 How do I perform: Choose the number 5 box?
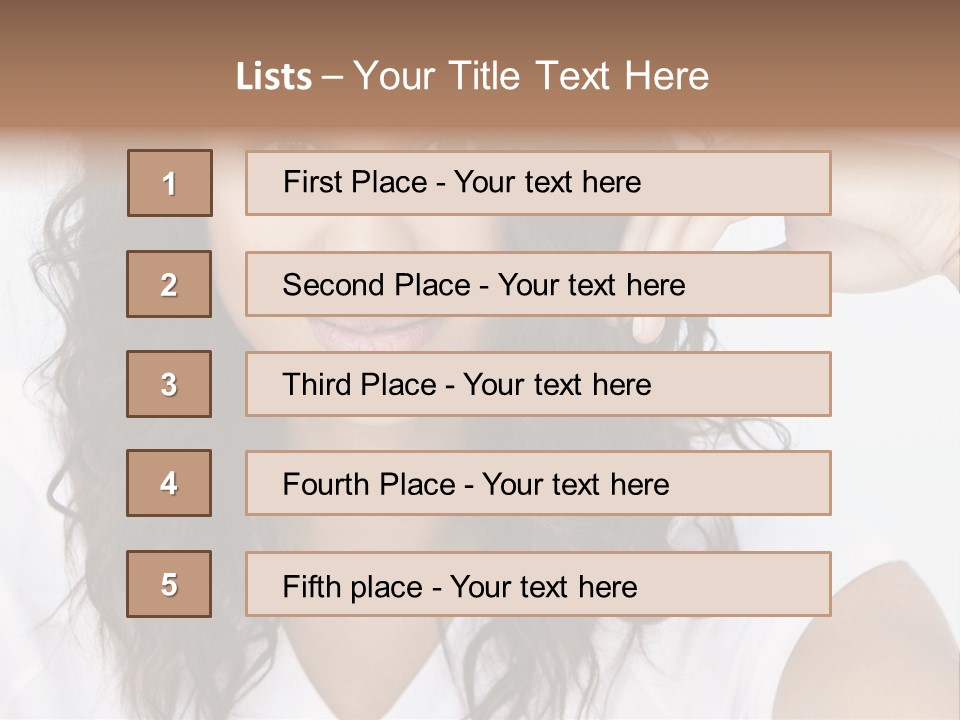point(169,584)
